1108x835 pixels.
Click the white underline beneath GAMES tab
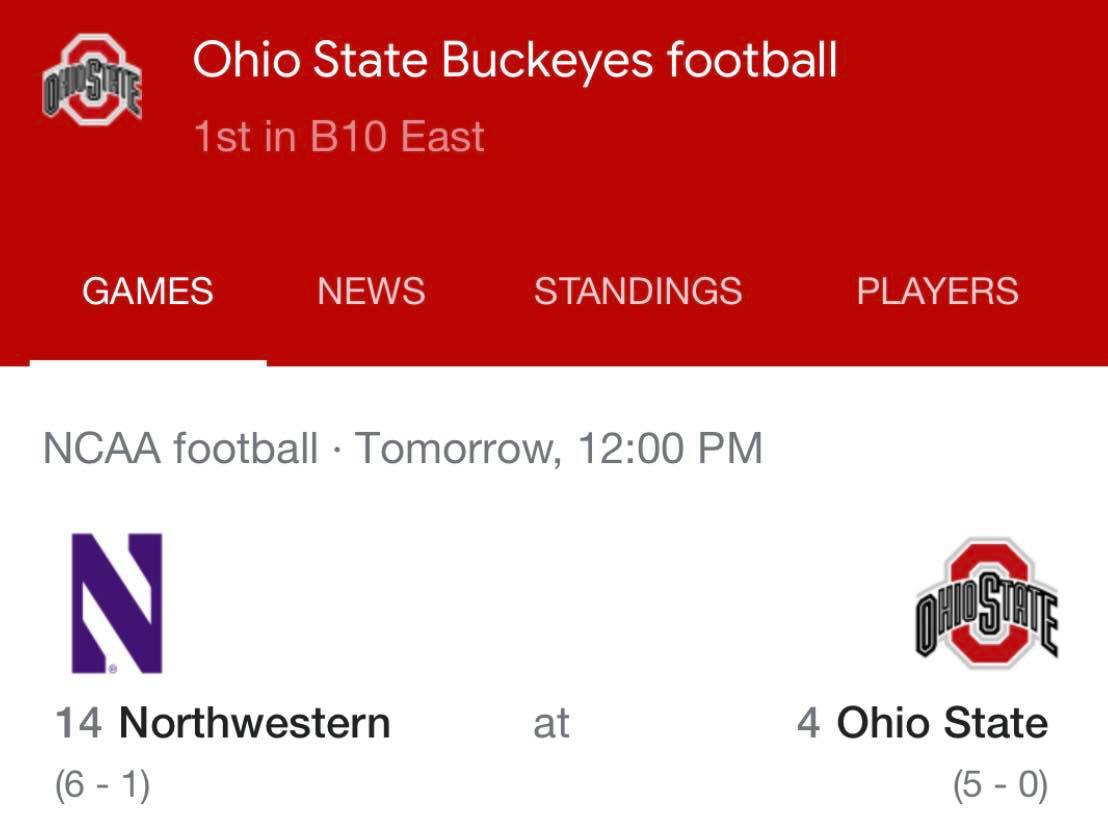point(148,363)
